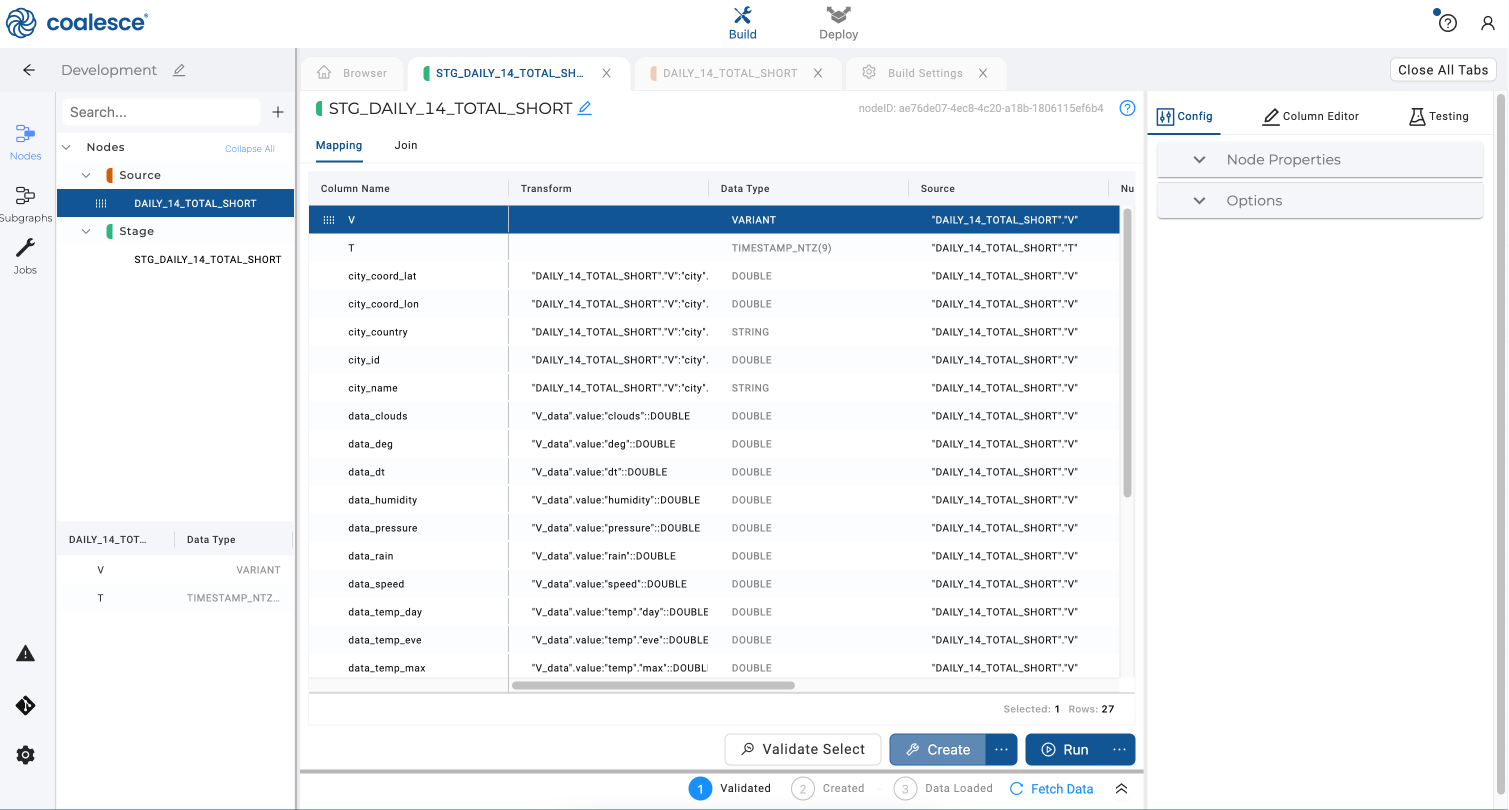Open the Nodes sidebar icon
Image resolution: width=1509 pixels, height=810 pixels.
(26, 141)
